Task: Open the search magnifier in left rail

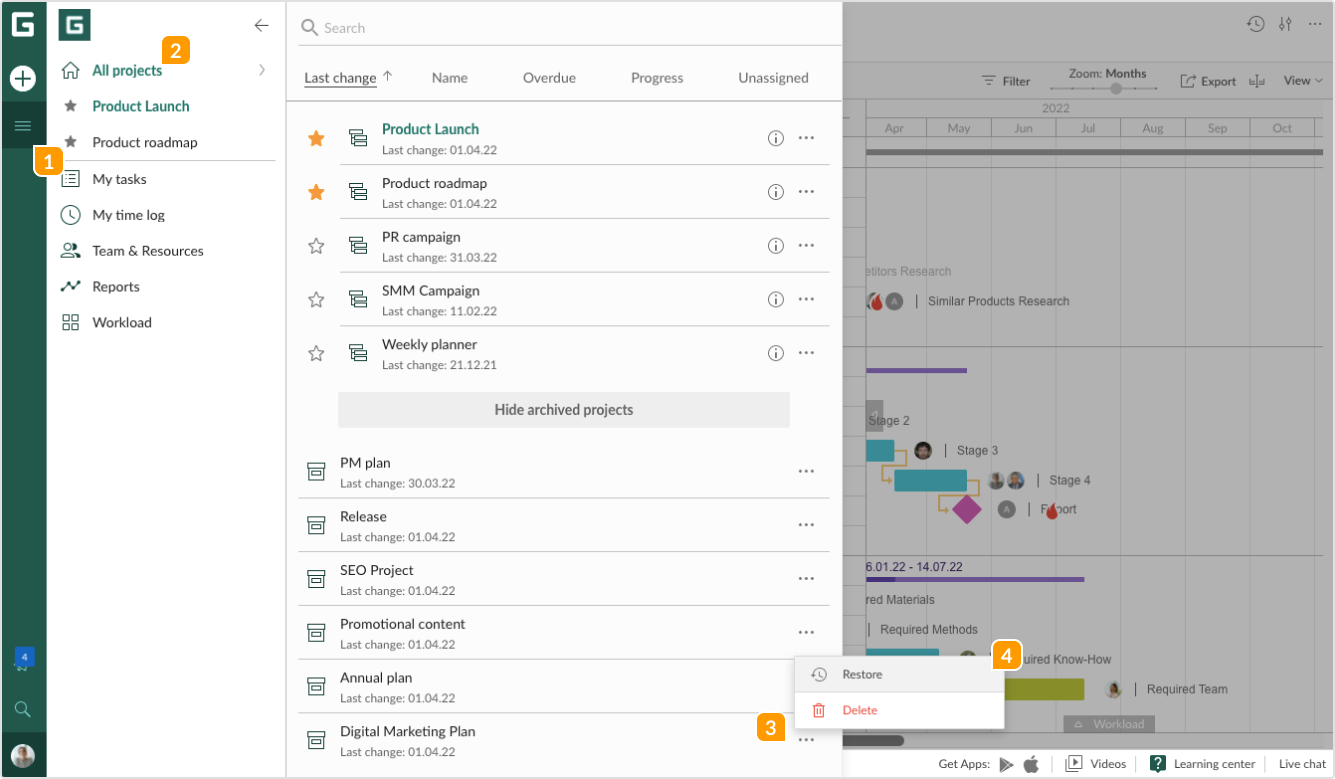Action: click(x=23, y=709)
